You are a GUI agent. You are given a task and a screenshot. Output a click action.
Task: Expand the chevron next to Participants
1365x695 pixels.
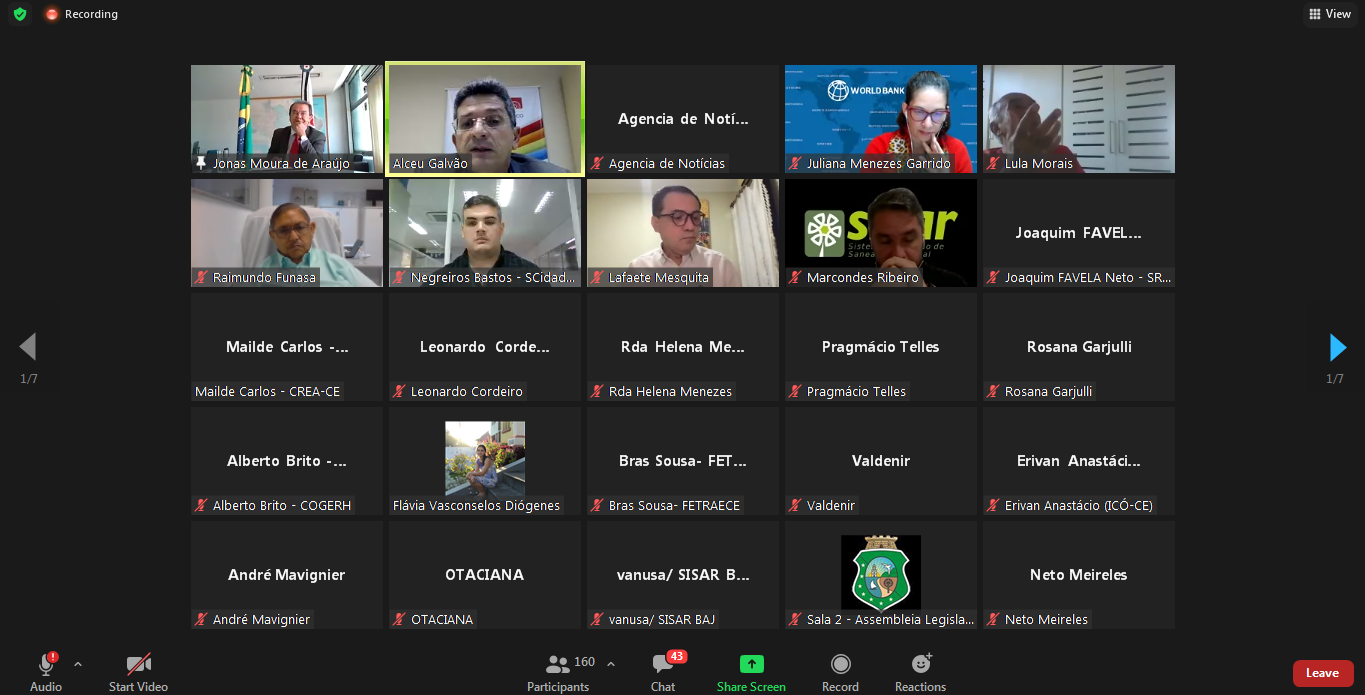611,664
